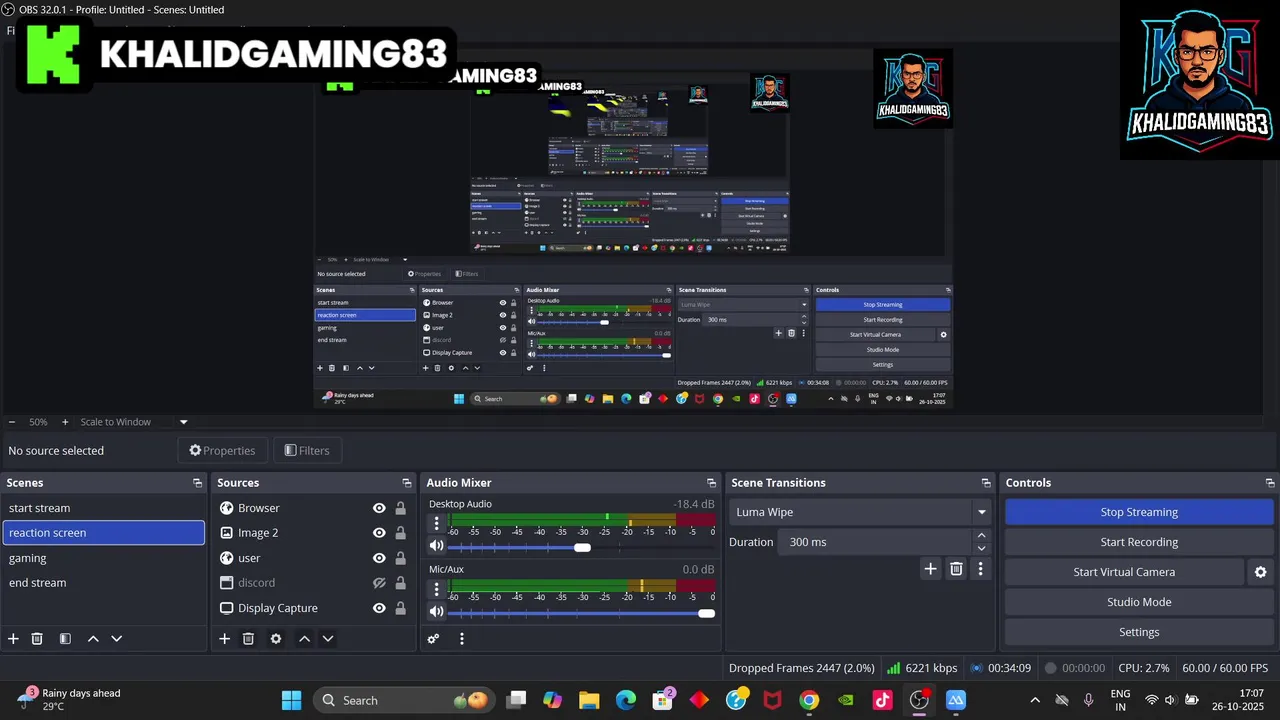Open transition properties three-dot menu
This screenshot has width=1280, height=720.
[980, 569]
